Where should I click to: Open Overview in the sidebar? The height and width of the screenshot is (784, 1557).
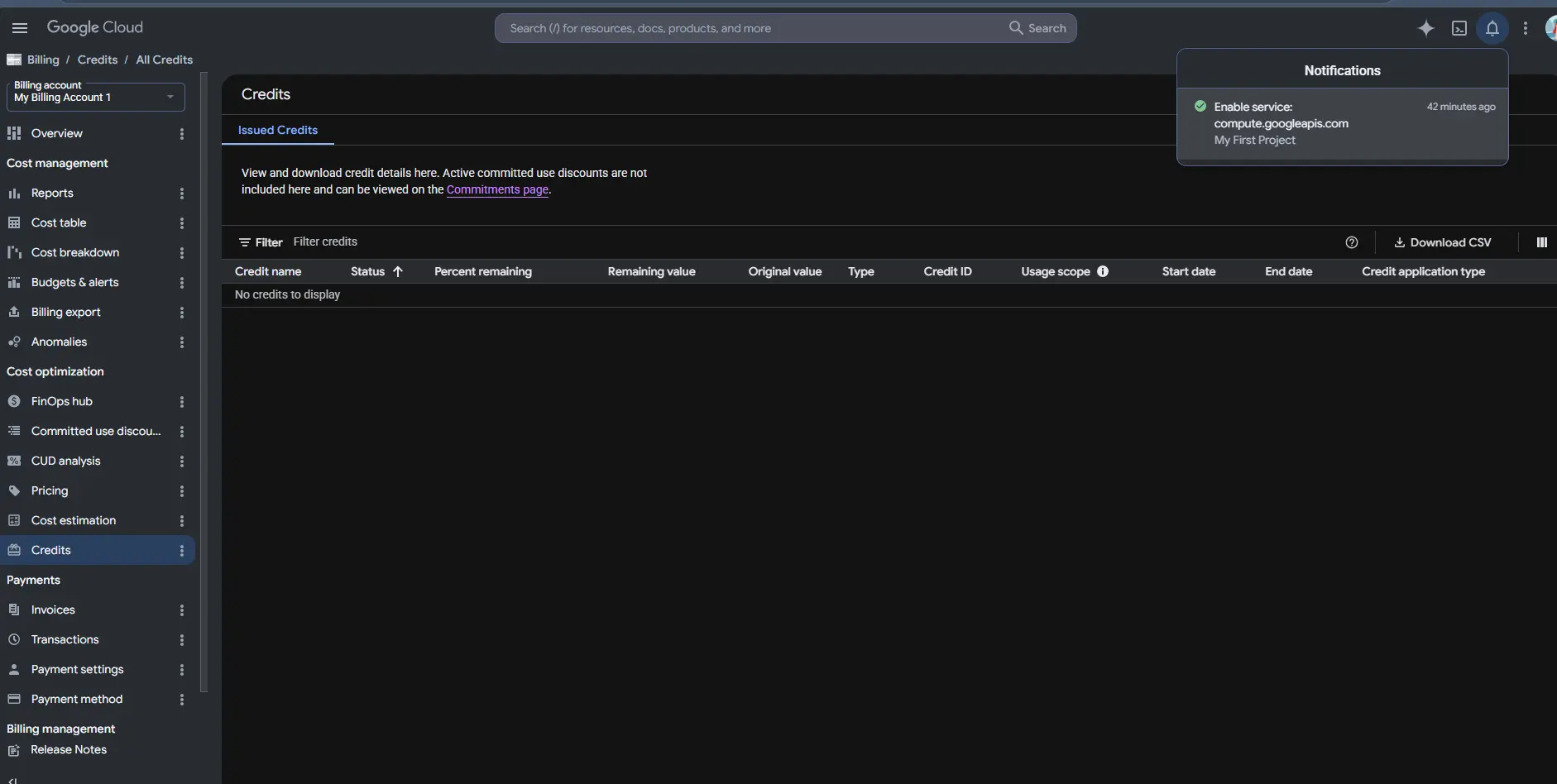point(57,133)
